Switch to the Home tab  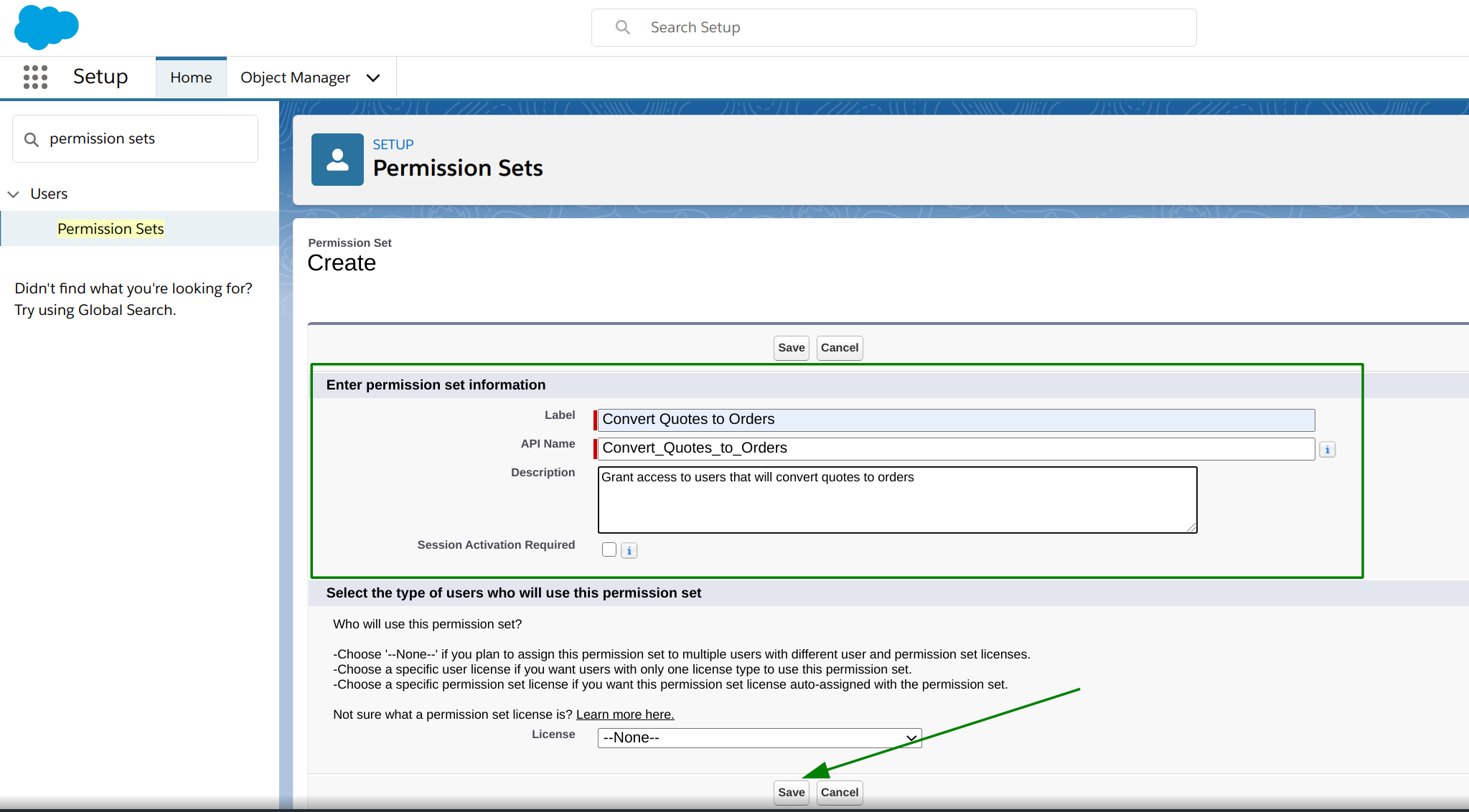[191, 77]
